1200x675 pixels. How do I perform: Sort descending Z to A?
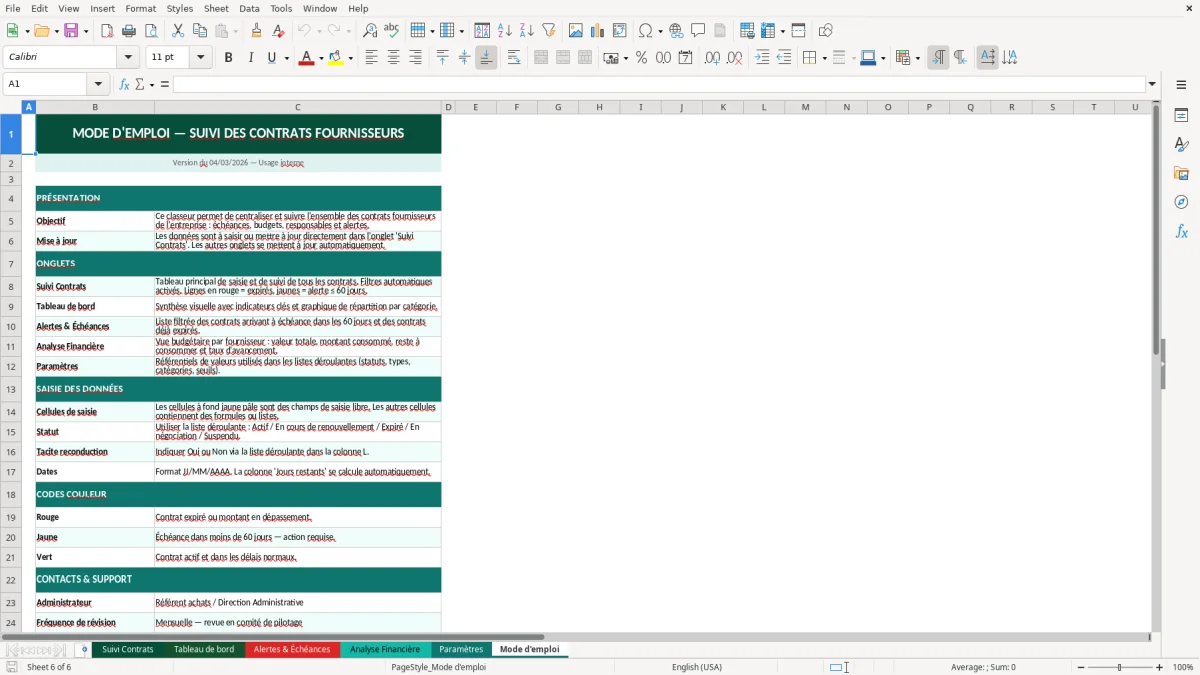click(x=527, y=31)
